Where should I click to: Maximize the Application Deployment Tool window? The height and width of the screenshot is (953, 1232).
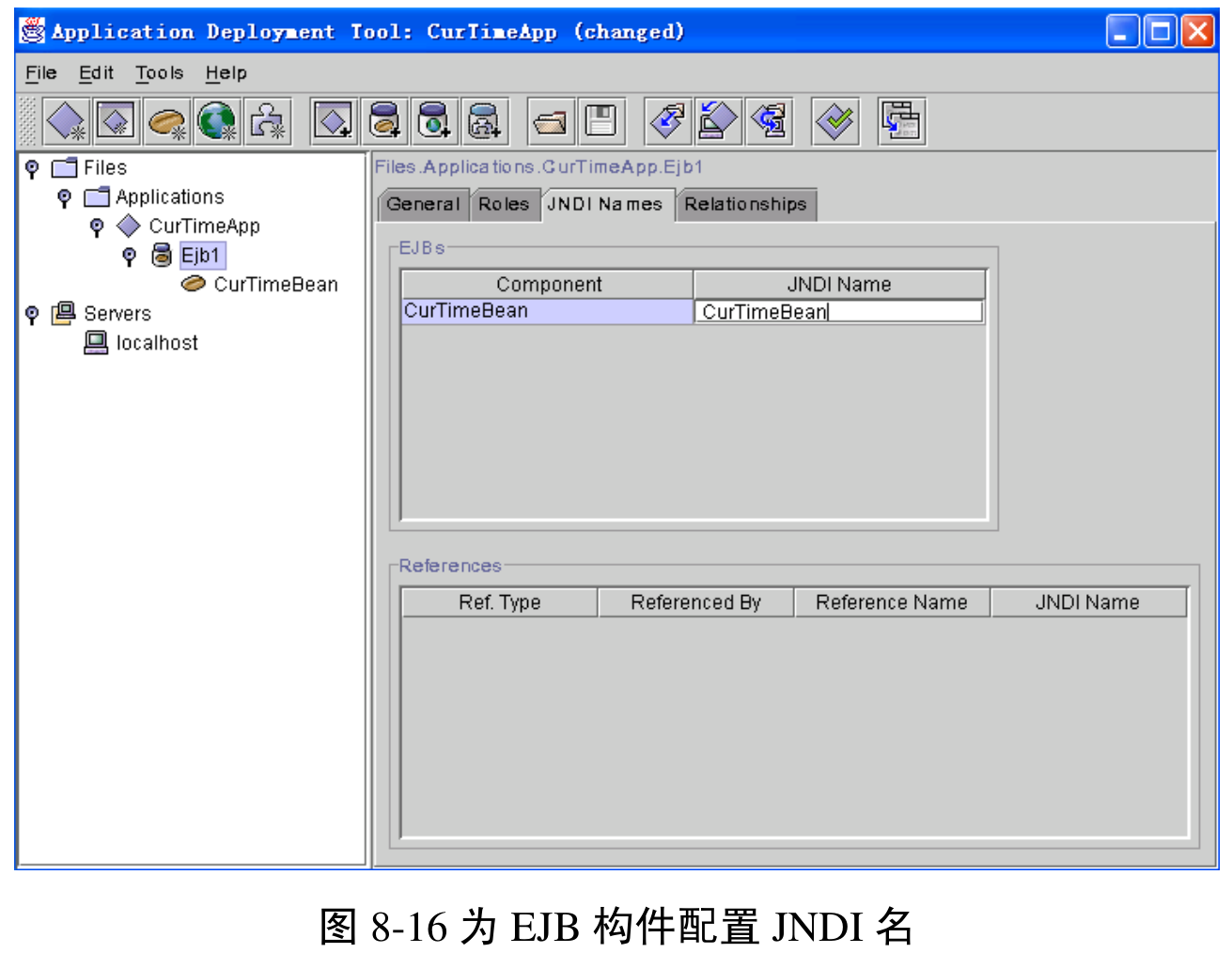pos(1161,32)
